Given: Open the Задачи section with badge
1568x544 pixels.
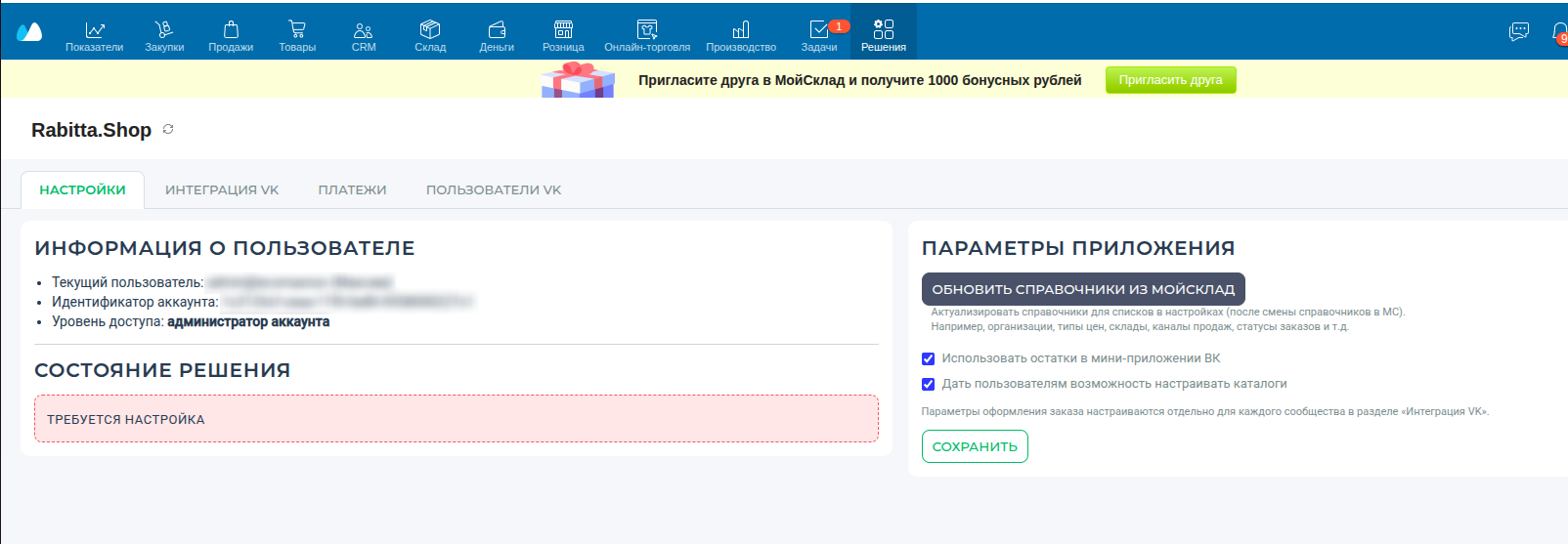Looking at the screenshot, I should pos(819,36).
